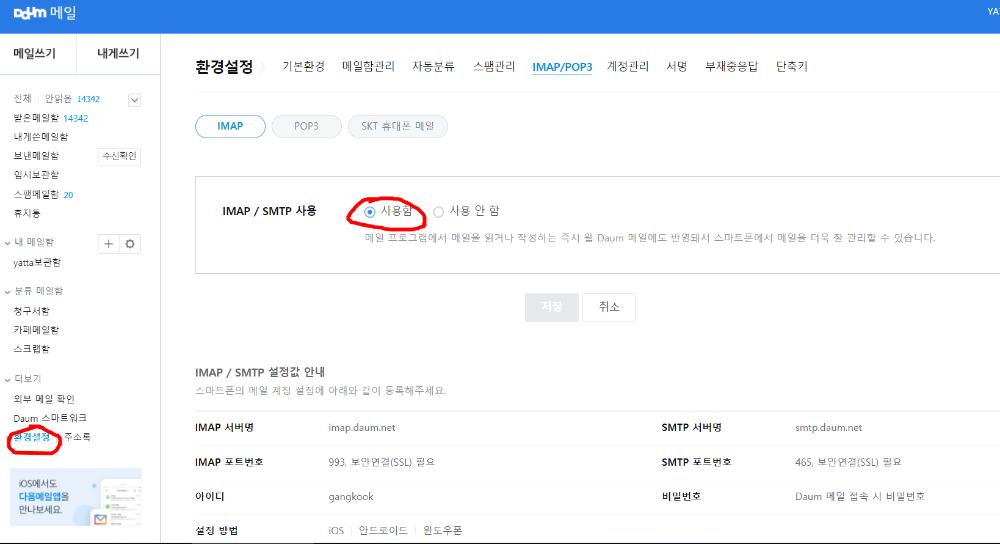Open the 보낸메일함 sent folder
Screen dimensions: 1000x544
36,156
